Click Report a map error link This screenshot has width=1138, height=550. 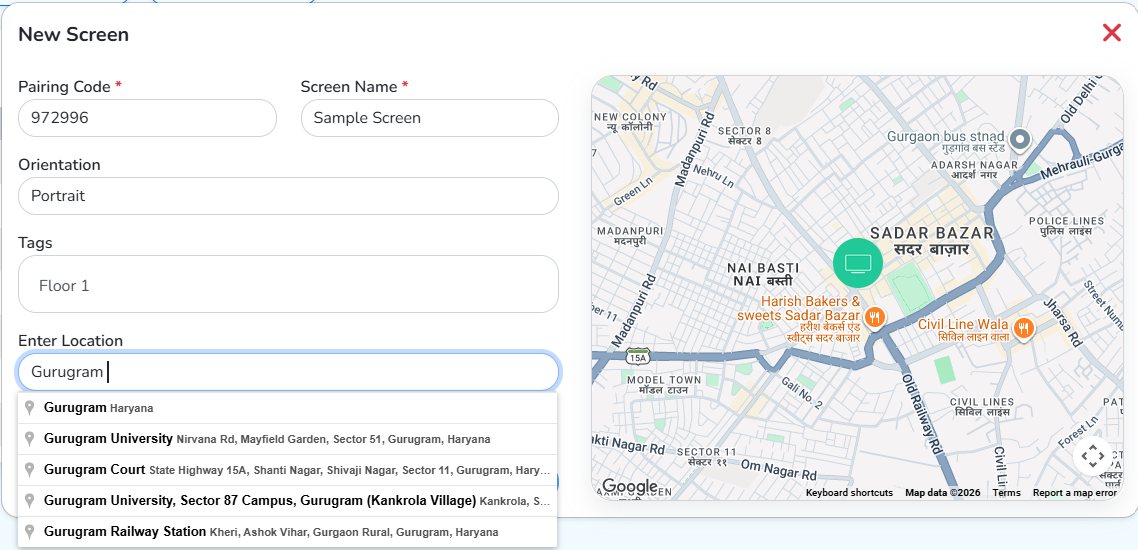[x=1075, y=493]
